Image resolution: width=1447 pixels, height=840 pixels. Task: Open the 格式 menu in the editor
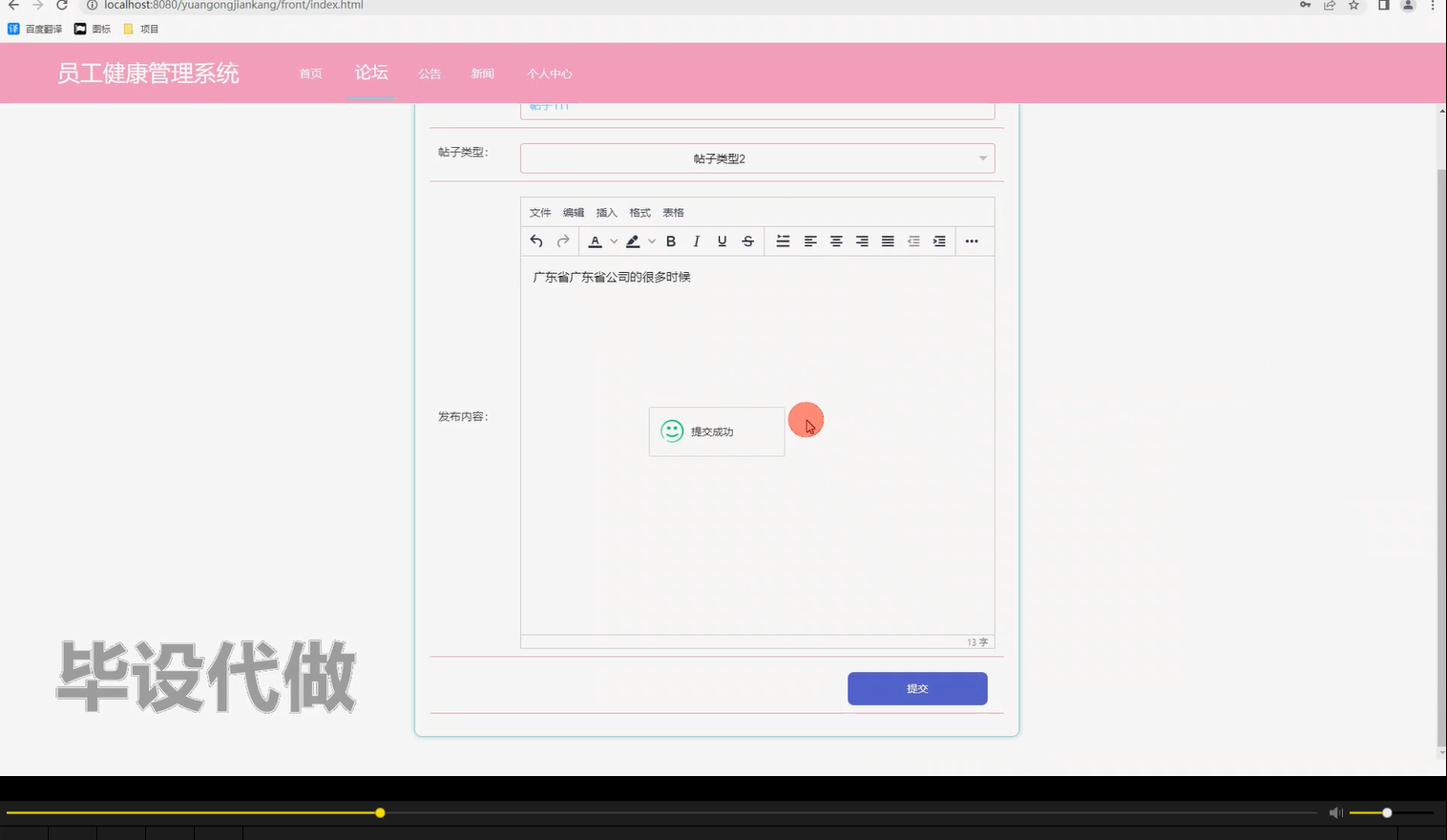639,212
